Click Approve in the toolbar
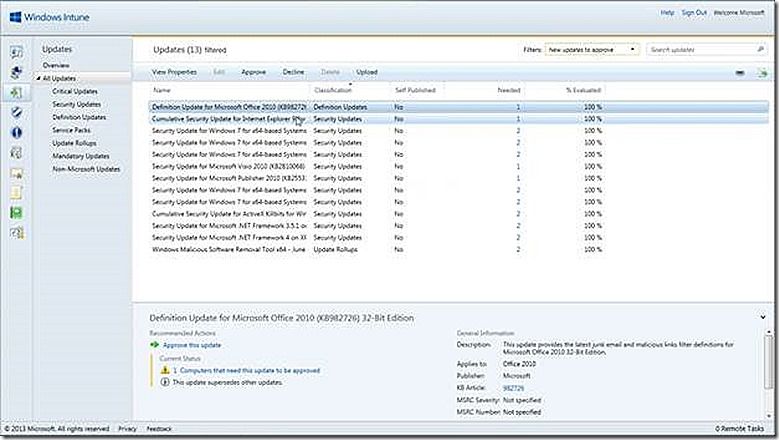 click(x=253, y=72)
